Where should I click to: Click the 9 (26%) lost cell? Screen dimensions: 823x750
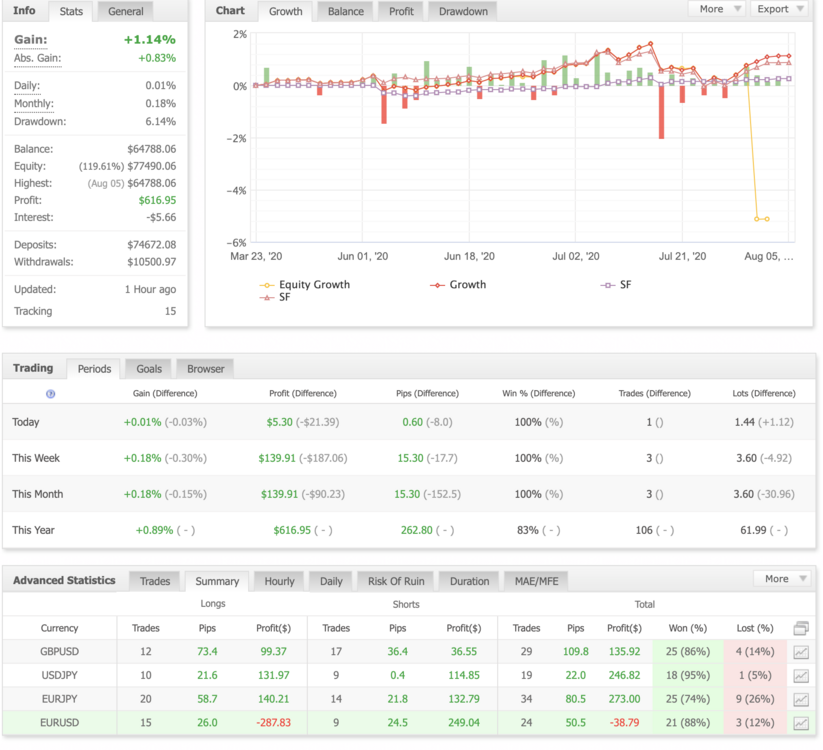pyautogui.click(x=755, y=699)
